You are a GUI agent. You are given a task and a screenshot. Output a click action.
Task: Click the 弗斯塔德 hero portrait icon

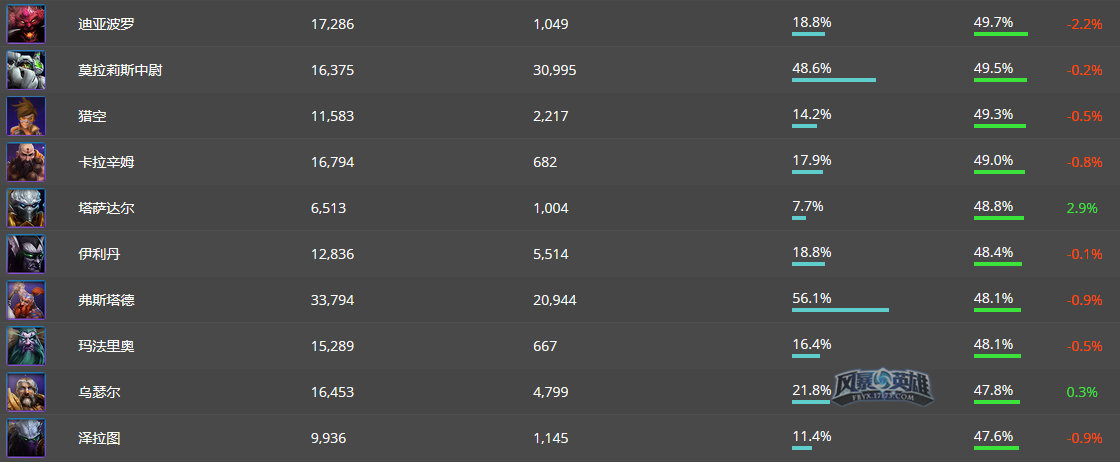click(26, 300)
